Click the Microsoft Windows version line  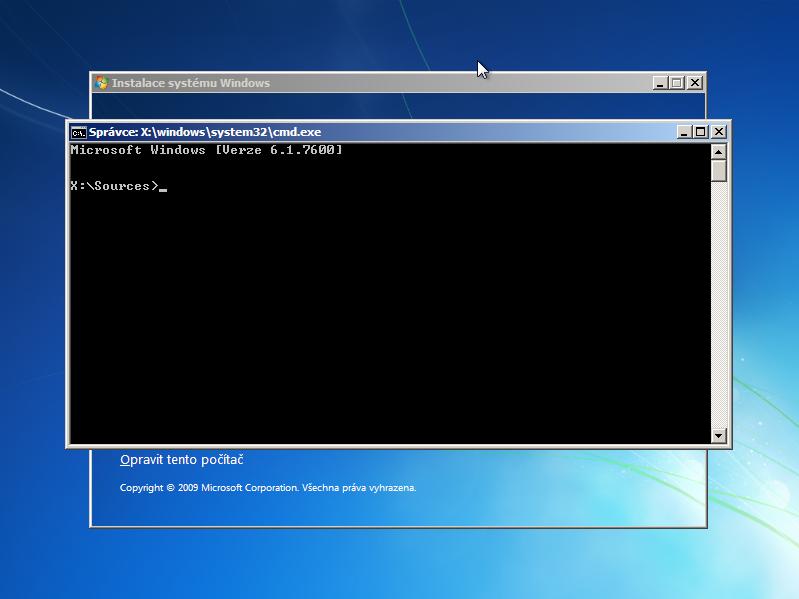coord(206,150)
